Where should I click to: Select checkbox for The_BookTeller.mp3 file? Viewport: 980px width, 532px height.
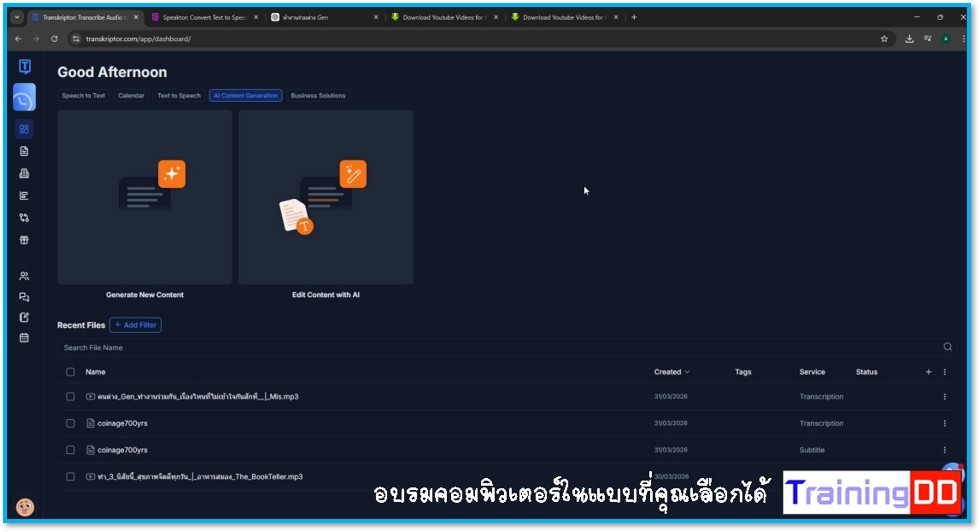click(x=70, y=477)
